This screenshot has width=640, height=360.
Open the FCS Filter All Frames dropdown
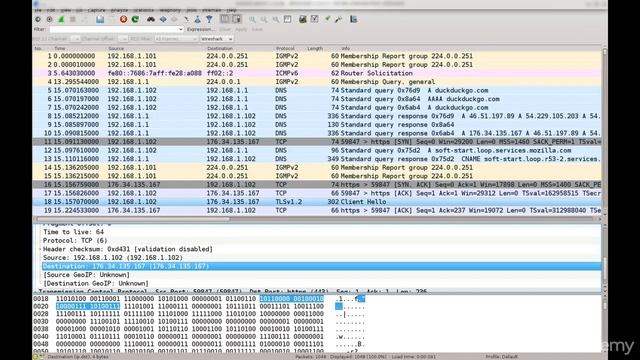coord(176,39)
